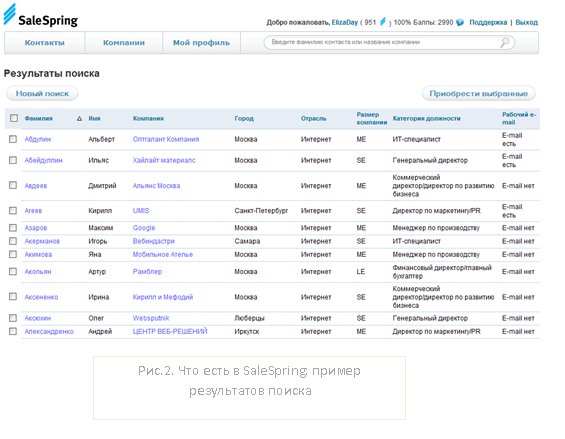Open company Рамблер

(x=147, y=272)
